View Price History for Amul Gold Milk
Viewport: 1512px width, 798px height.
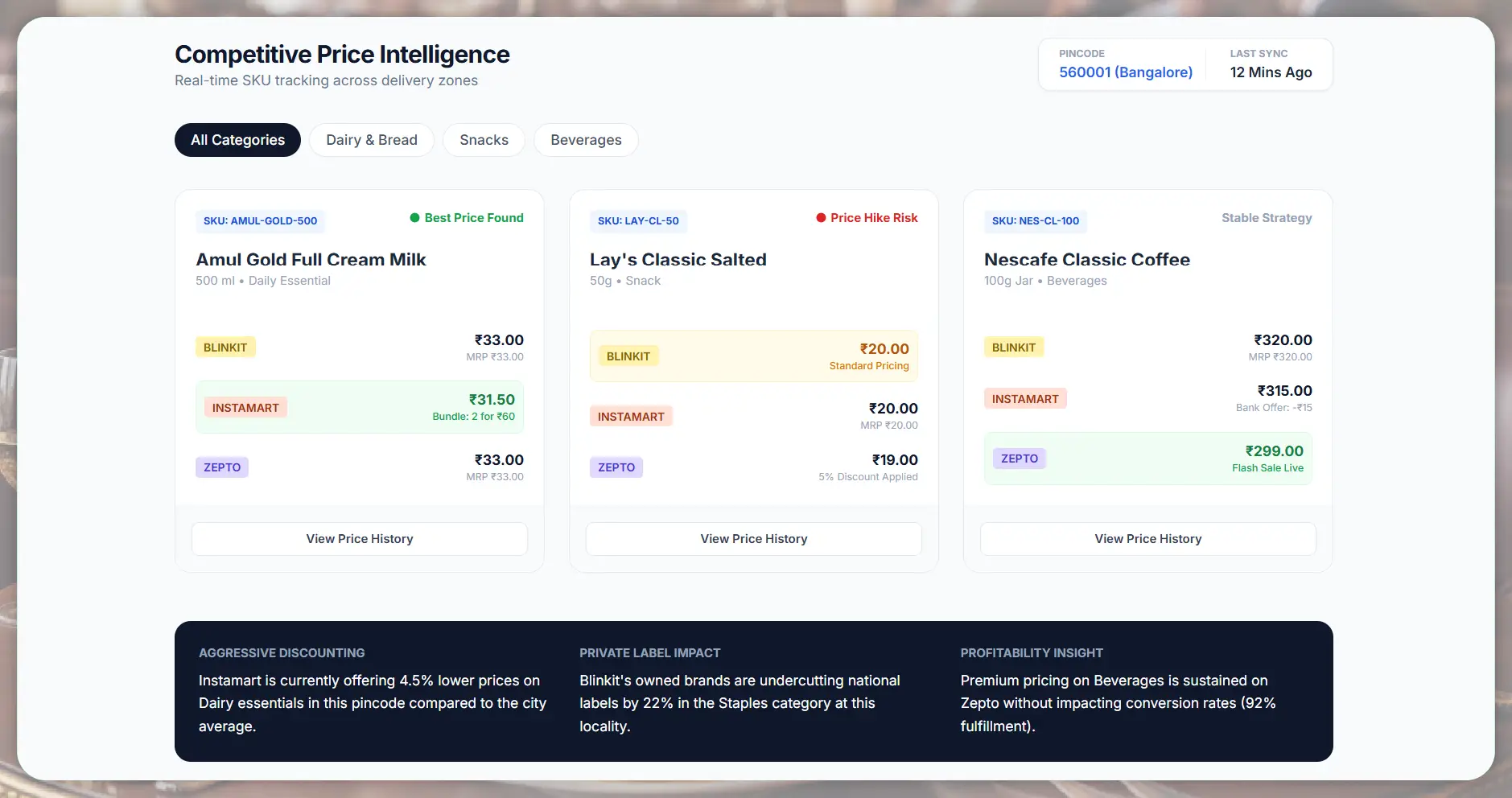click(359, 539)
